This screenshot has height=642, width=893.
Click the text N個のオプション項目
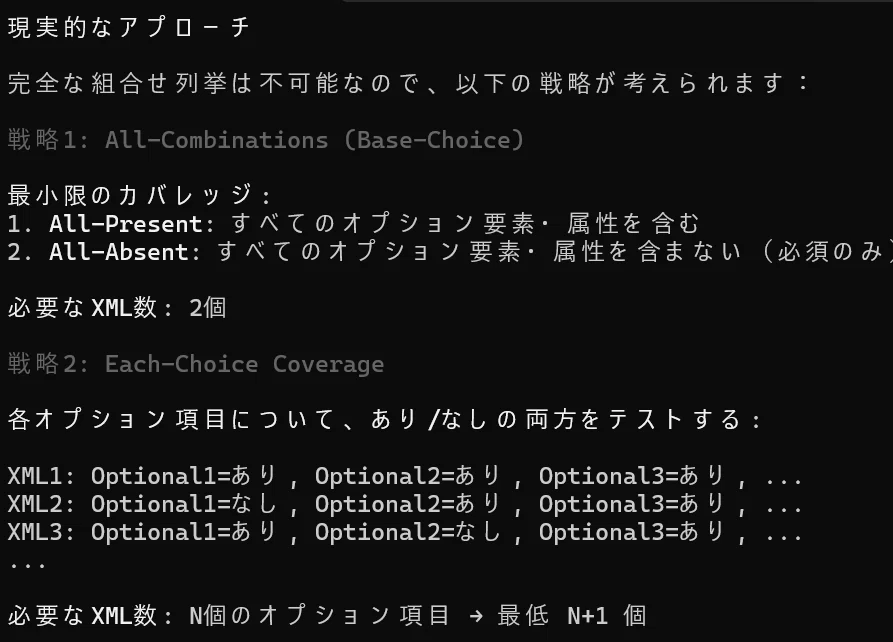(319, 616)
